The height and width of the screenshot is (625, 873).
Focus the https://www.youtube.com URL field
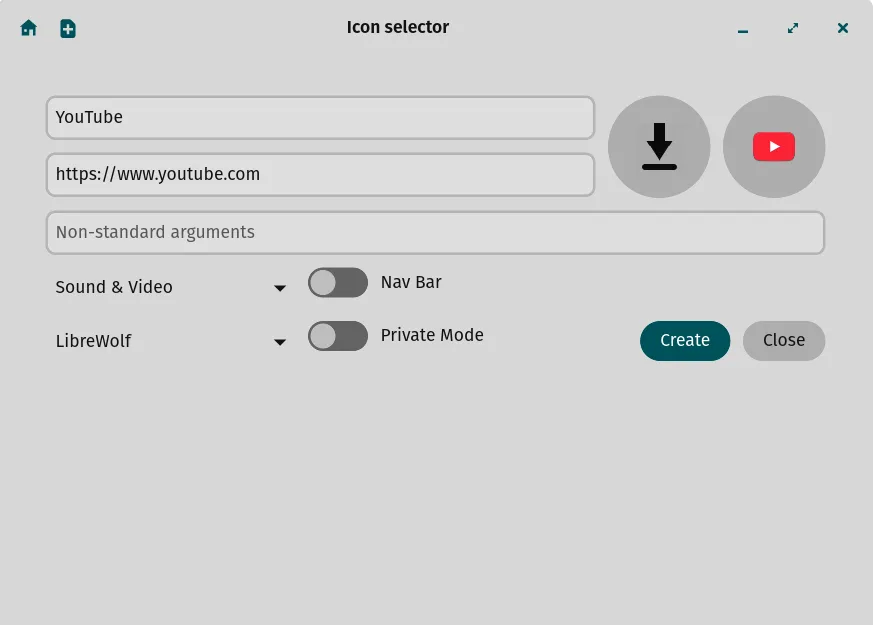321,175
